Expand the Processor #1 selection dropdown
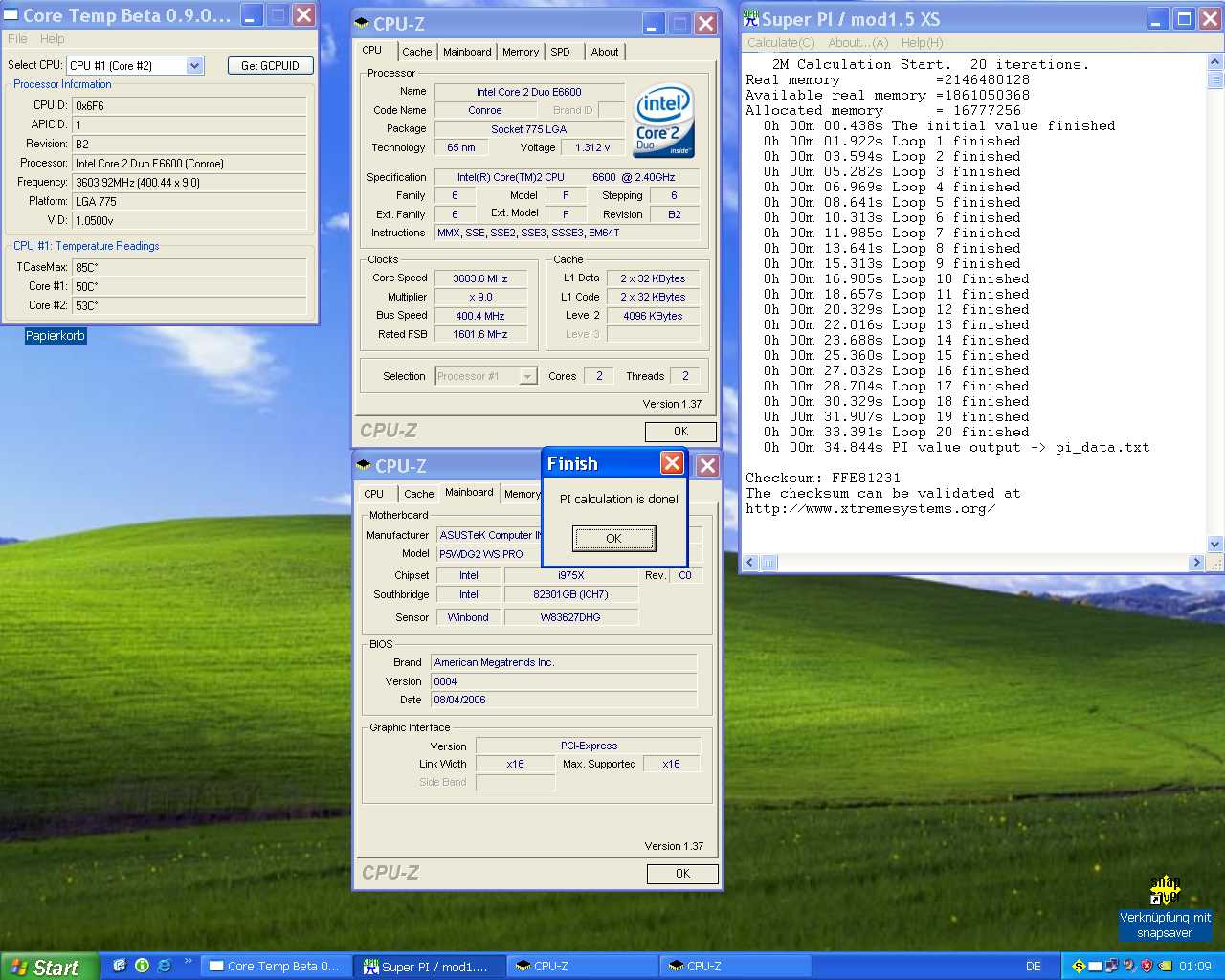Image resolution: width=1225 pixels, height=980 pixels. pyautogui.click(x=527, y=376)
